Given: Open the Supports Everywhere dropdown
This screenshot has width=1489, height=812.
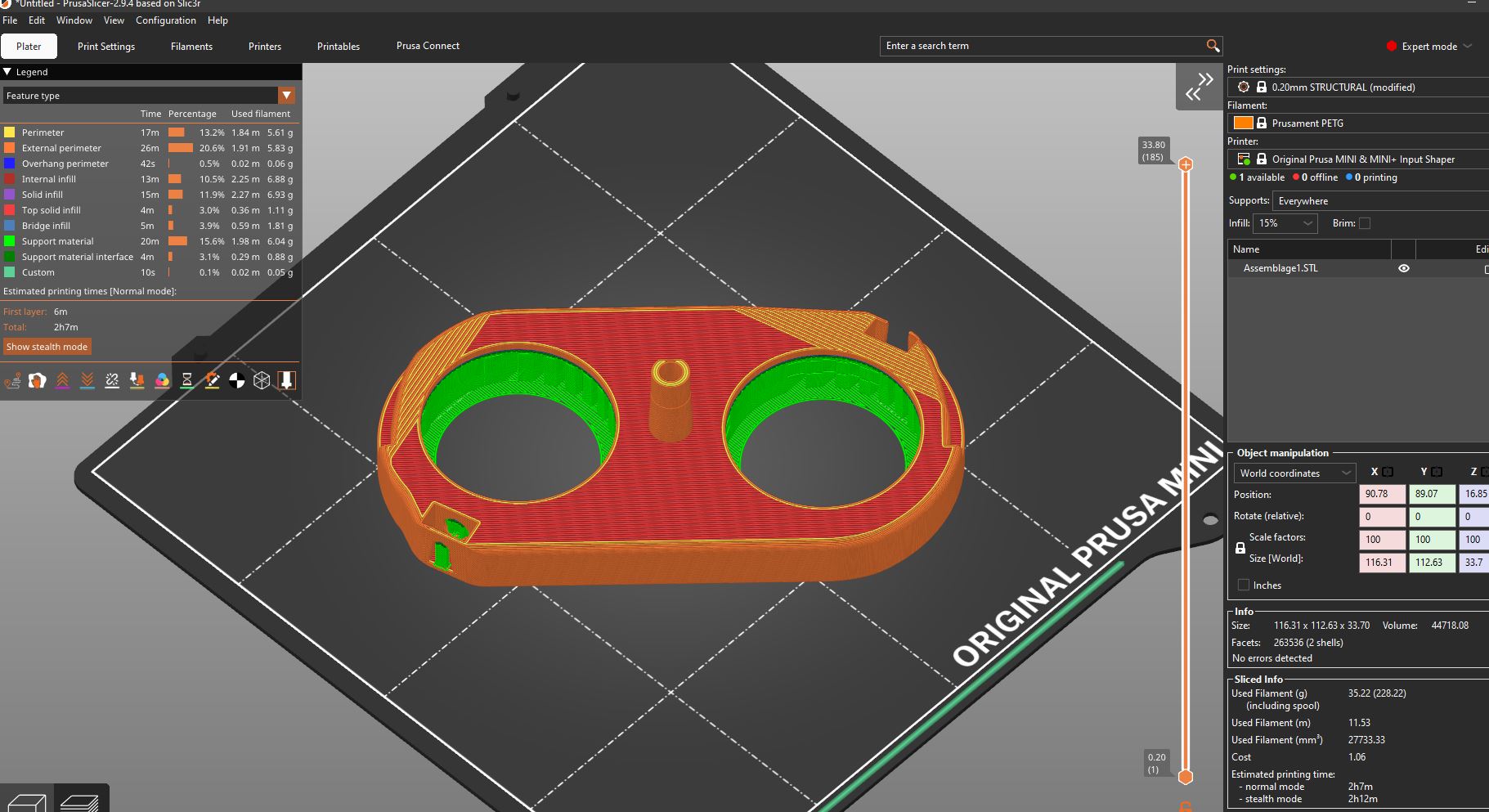Looking at the screenshot, I should 1380,201.
